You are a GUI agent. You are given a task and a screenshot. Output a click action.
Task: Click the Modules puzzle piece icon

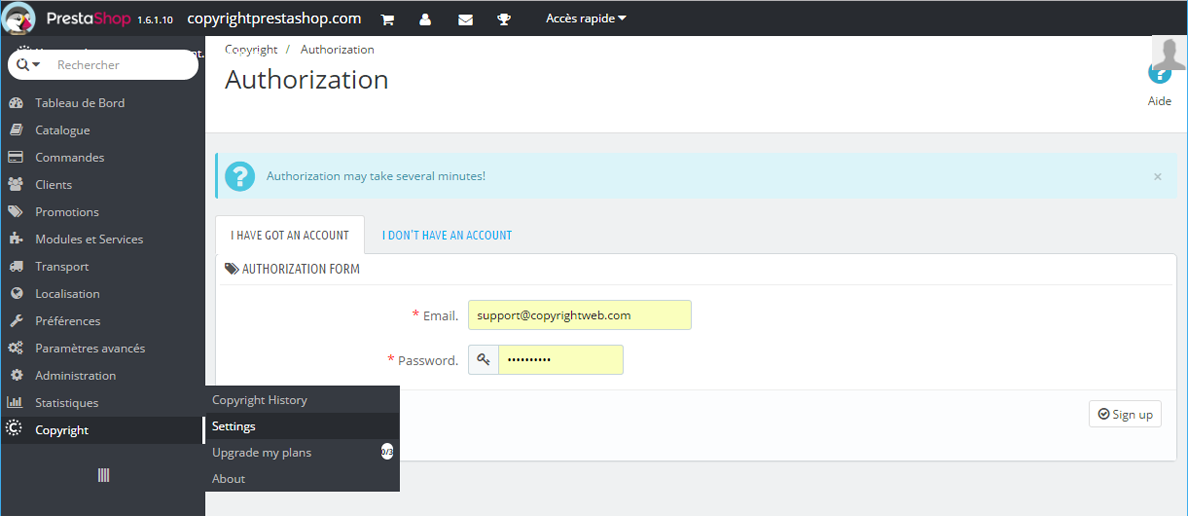tap(15, 239)
